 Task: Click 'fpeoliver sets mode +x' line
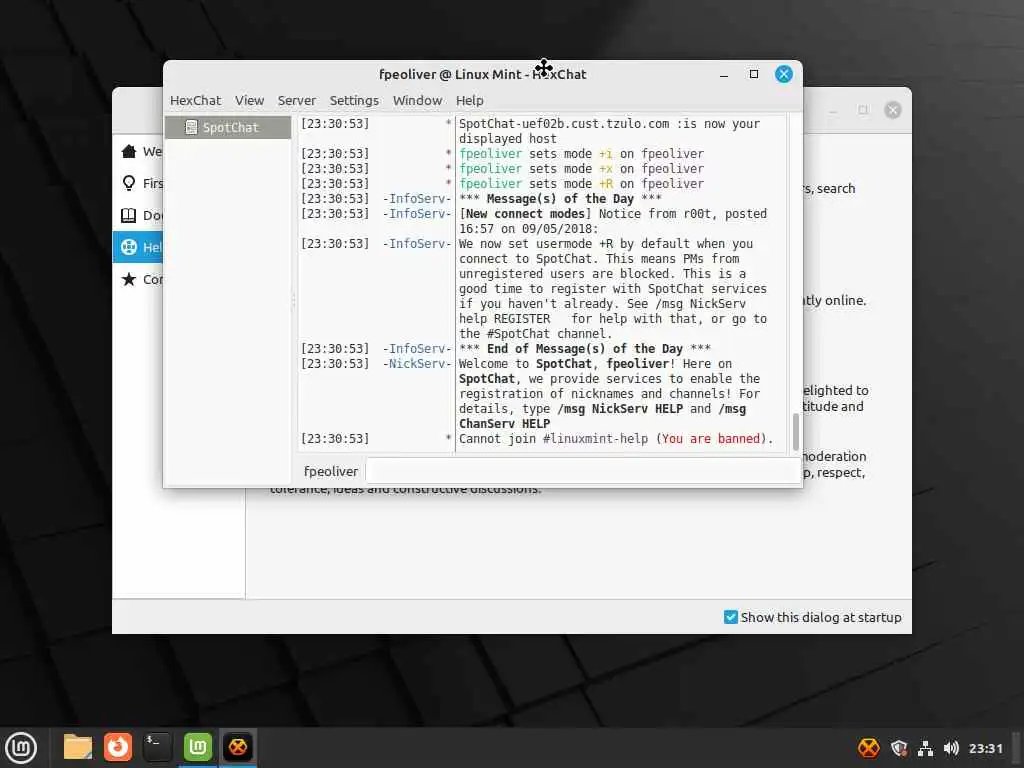click(x=581, y=168)
